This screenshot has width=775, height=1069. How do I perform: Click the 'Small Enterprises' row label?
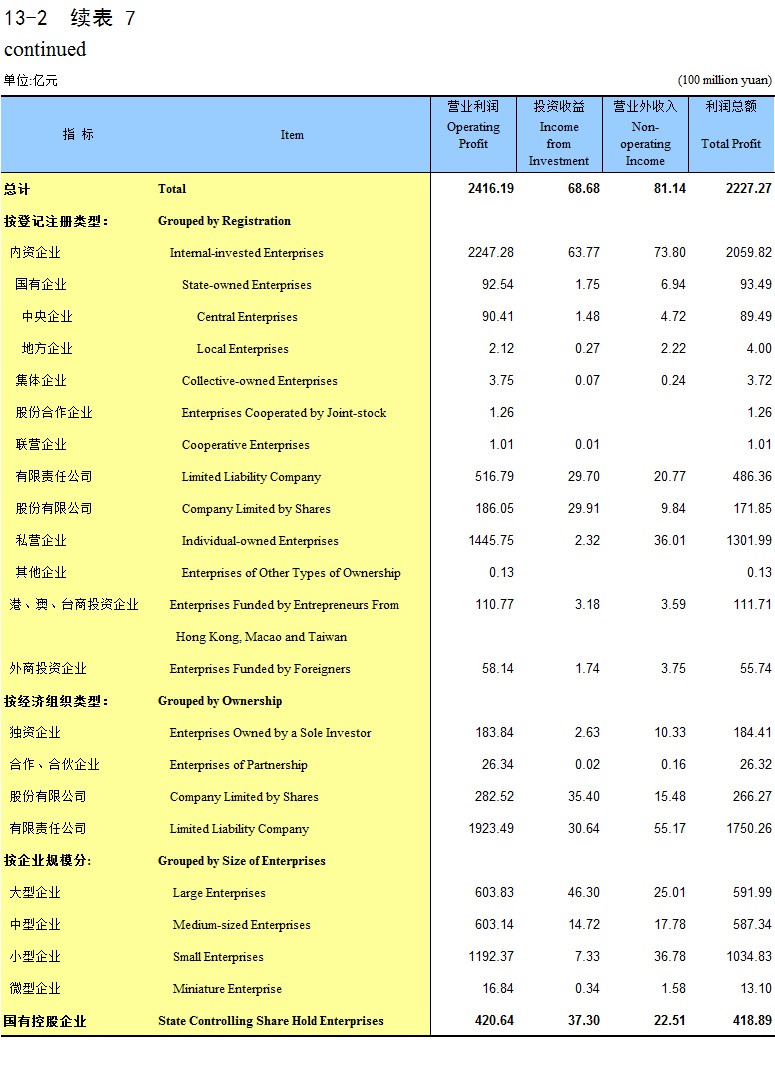(x=218, y=957)
